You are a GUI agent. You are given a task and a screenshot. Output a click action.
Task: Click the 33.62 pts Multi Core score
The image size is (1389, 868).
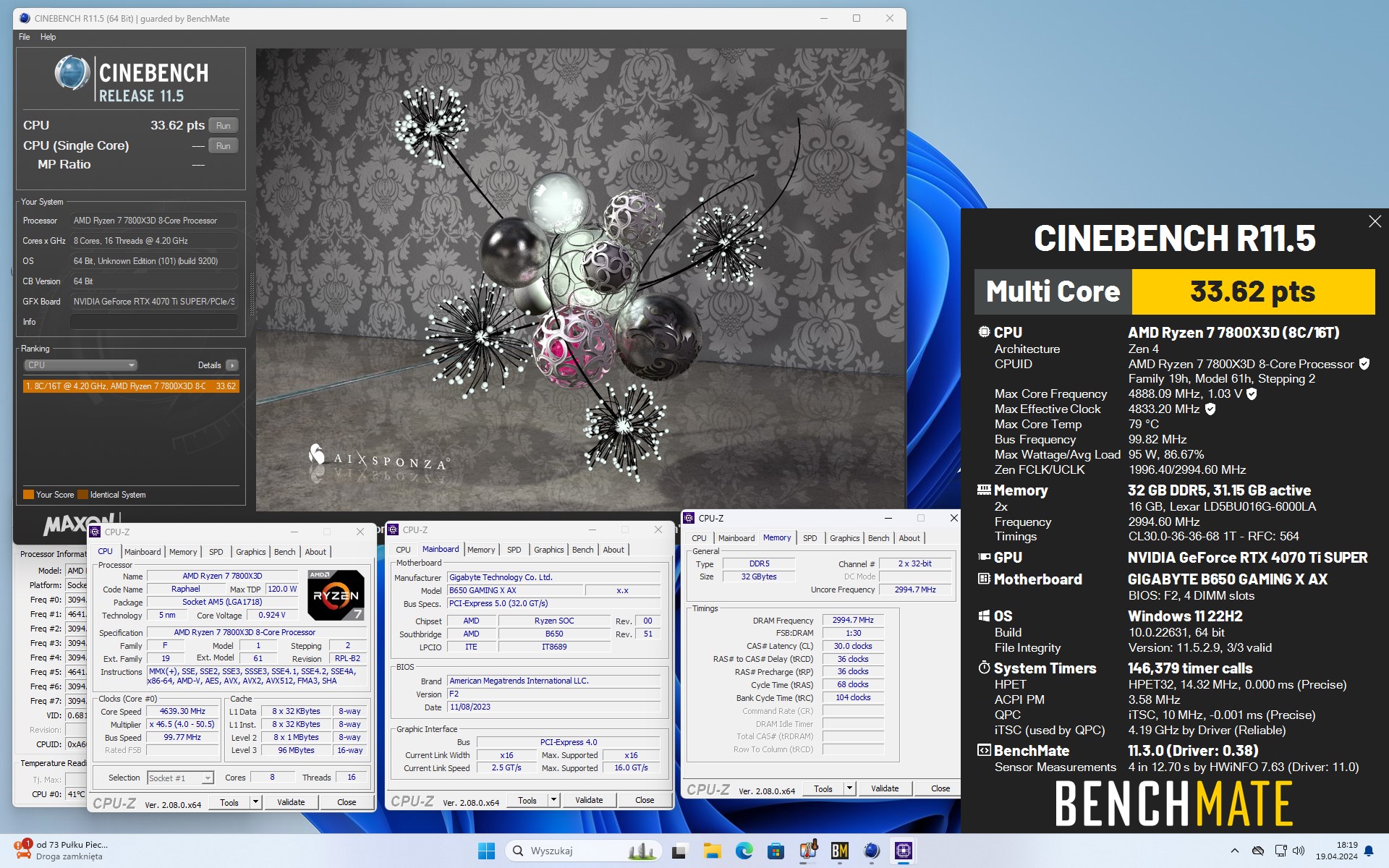coord(1253,292)
